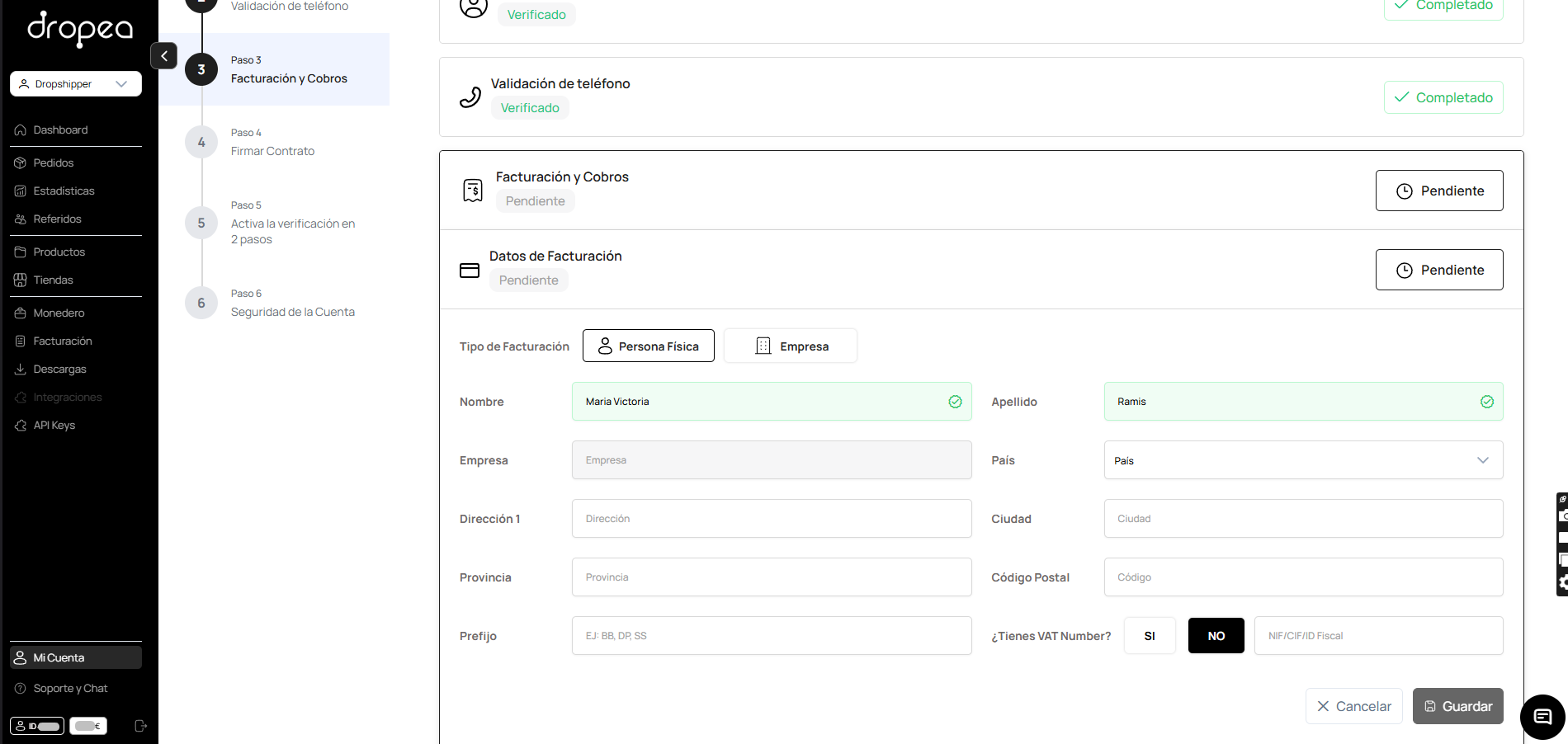Image resolution: width=1568 pixels, height=744 pixels.
Task: Open the País dropdown
Action: click(1304, 460)
